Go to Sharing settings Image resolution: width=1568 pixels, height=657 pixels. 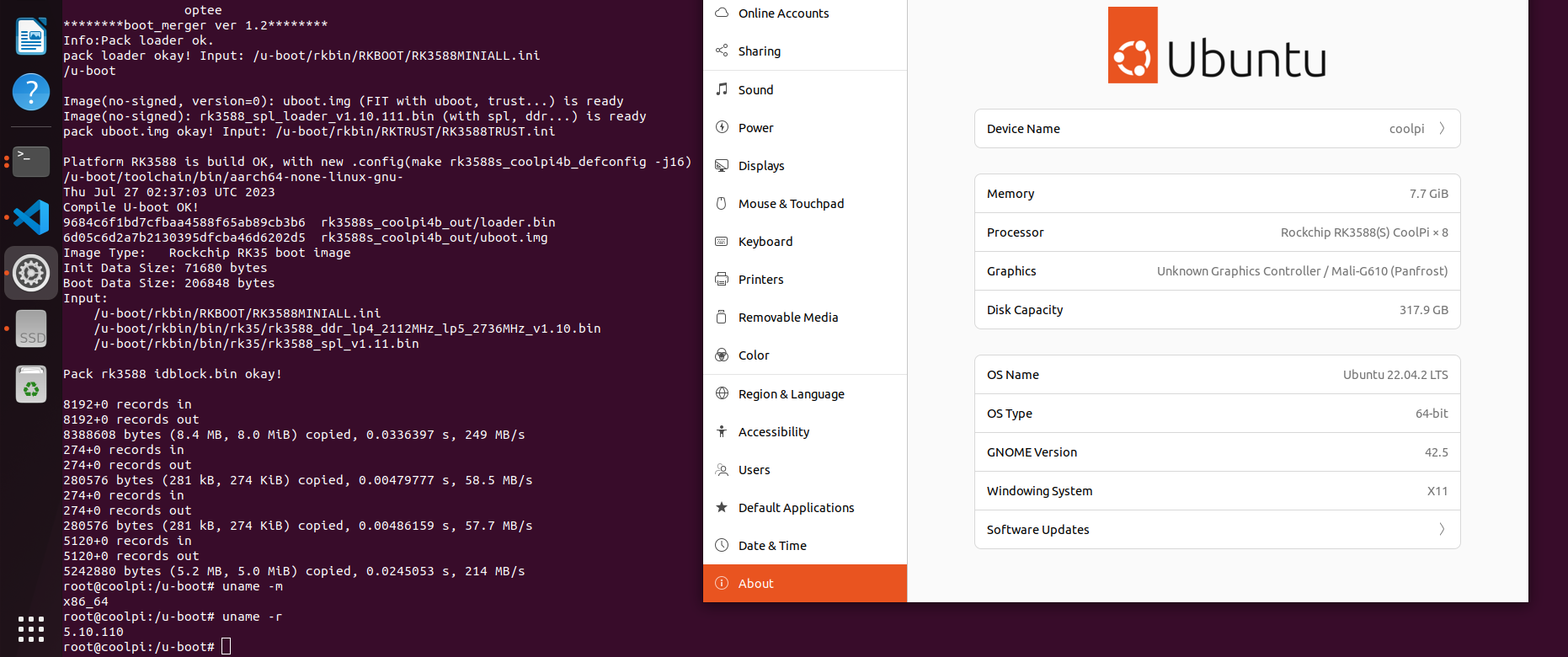[x=805, y=51]
